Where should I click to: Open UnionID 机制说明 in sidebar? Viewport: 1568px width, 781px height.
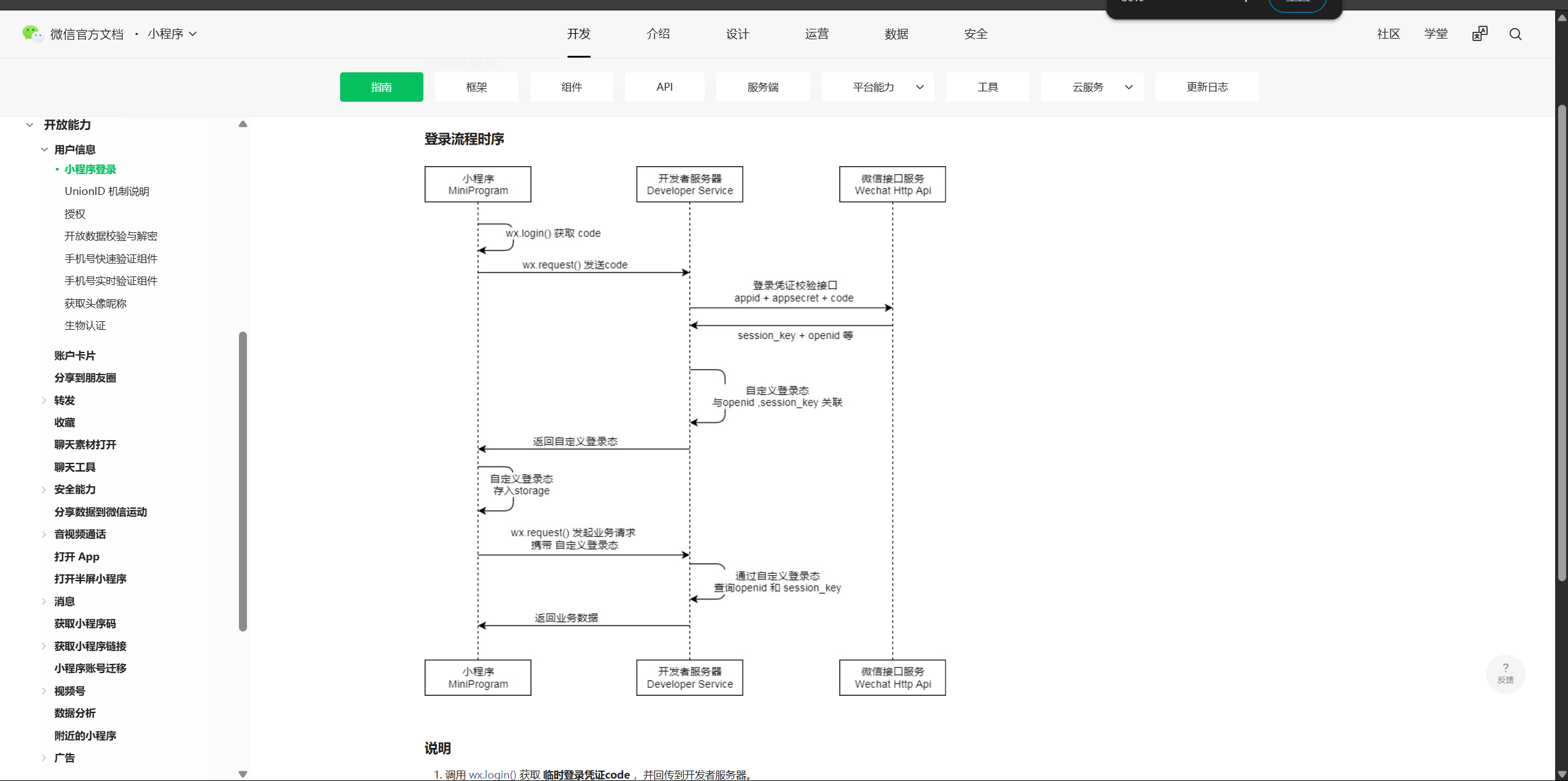pyautogui.click(x=107, y=191)
